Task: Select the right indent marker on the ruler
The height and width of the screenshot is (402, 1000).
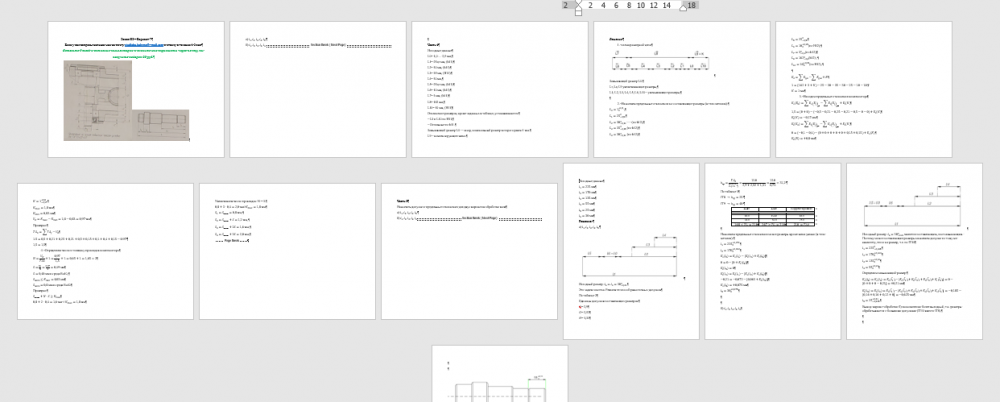Action: click(683, 8)
